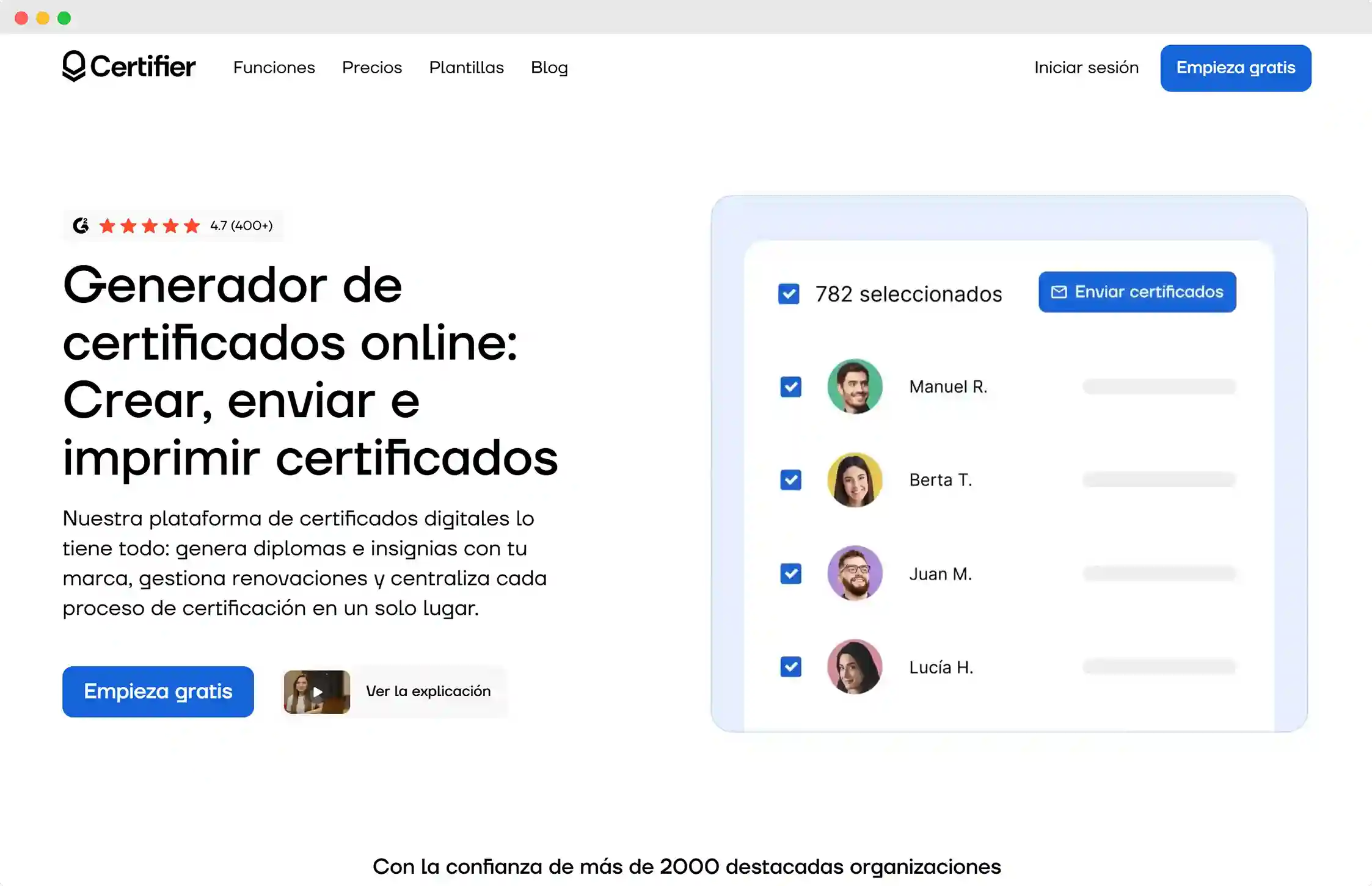Uncheck the checkbox next to Lucía H.
Screen dimensions: 1372x886
790,667
